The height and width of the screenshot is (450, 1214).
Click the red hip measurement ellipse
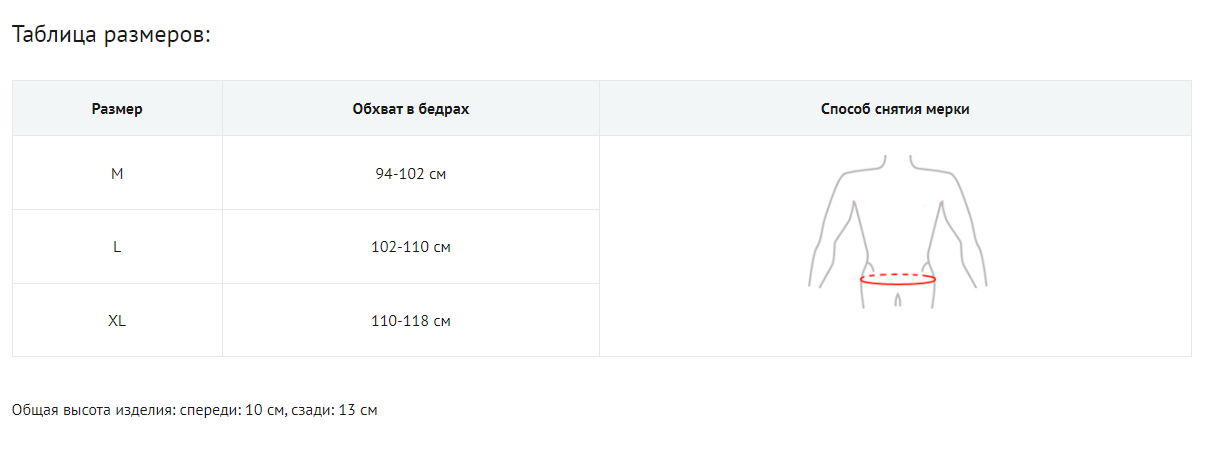897,280
